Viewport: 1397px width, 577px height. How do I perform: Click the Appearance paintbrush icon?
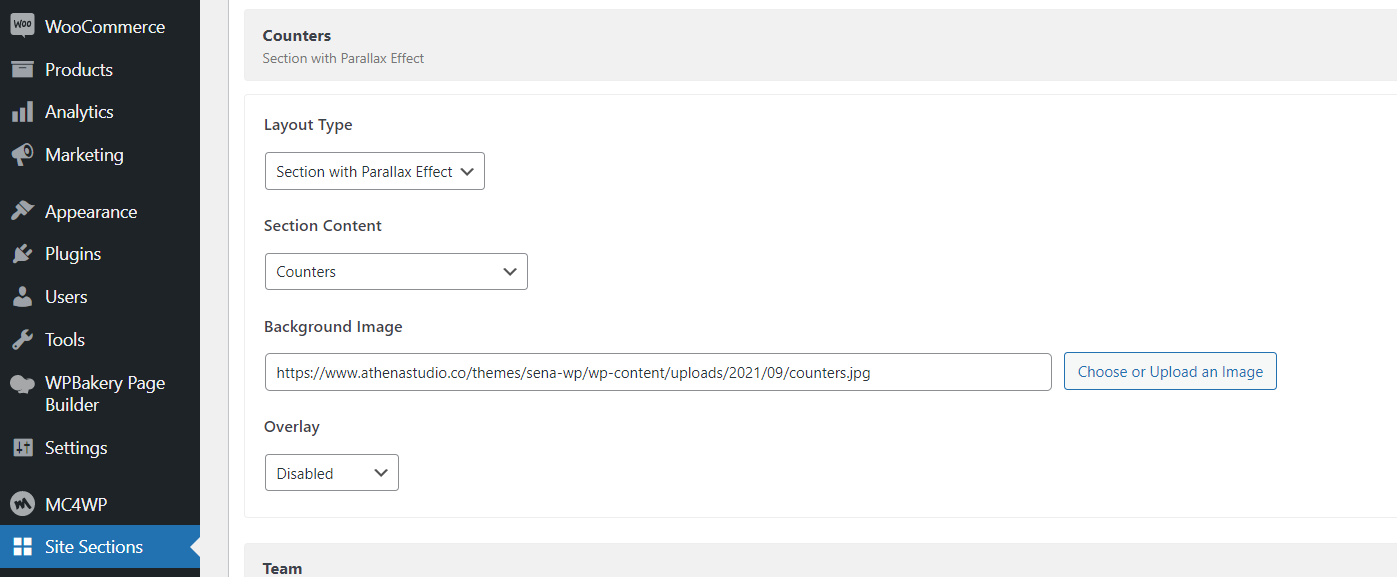click(22, 211)
